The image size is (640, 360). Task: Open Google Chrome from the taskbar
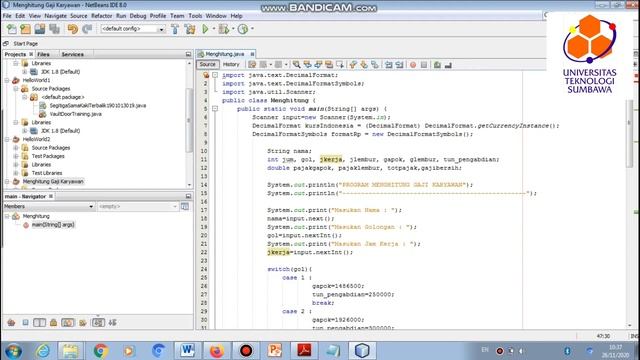[x=100, y=351]
